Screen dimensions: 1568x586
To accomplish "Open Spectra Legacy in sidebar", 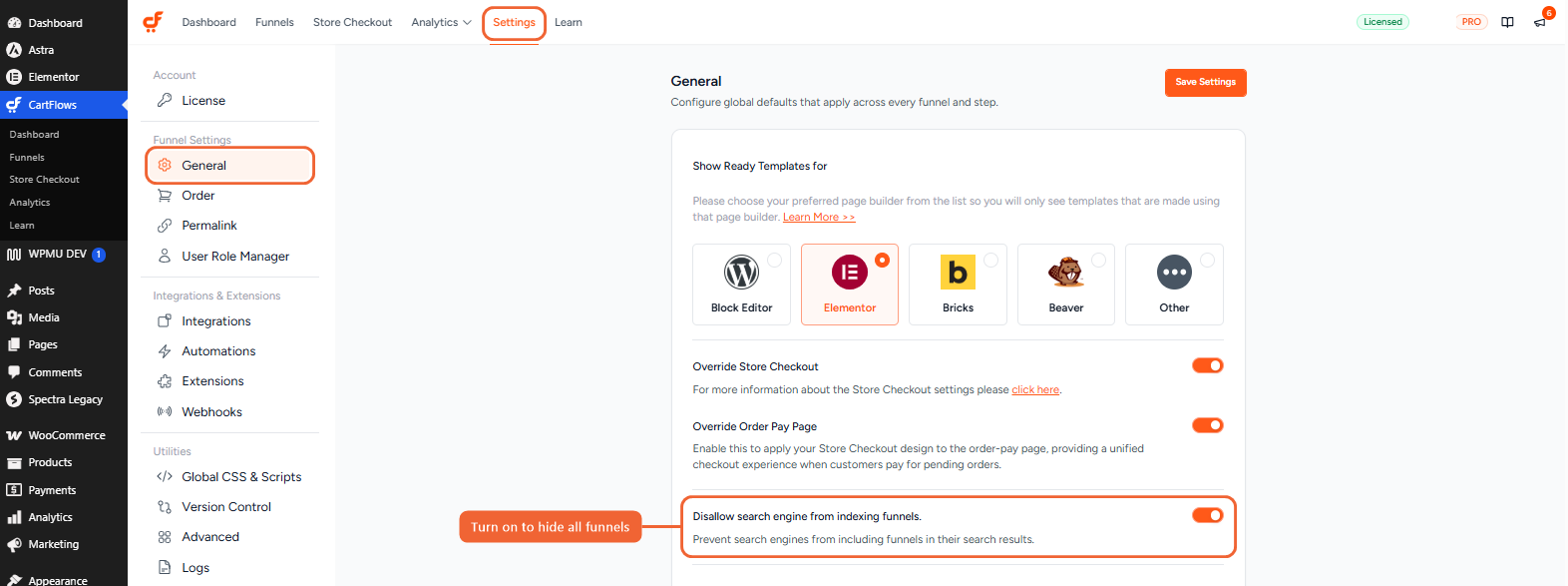I will (64, 399).
